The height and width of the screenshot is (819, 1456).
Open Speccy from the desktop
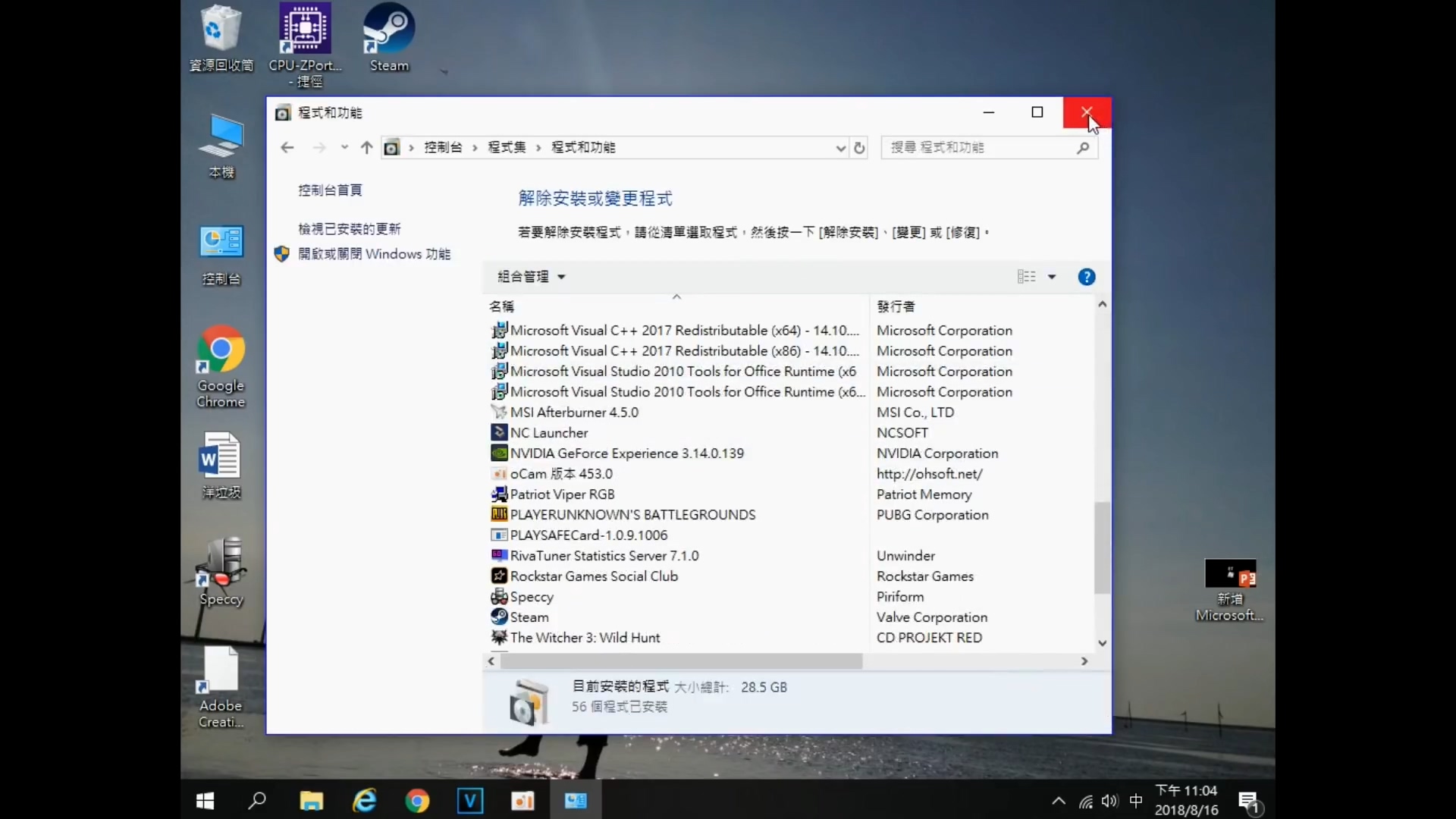click(220, 569)
